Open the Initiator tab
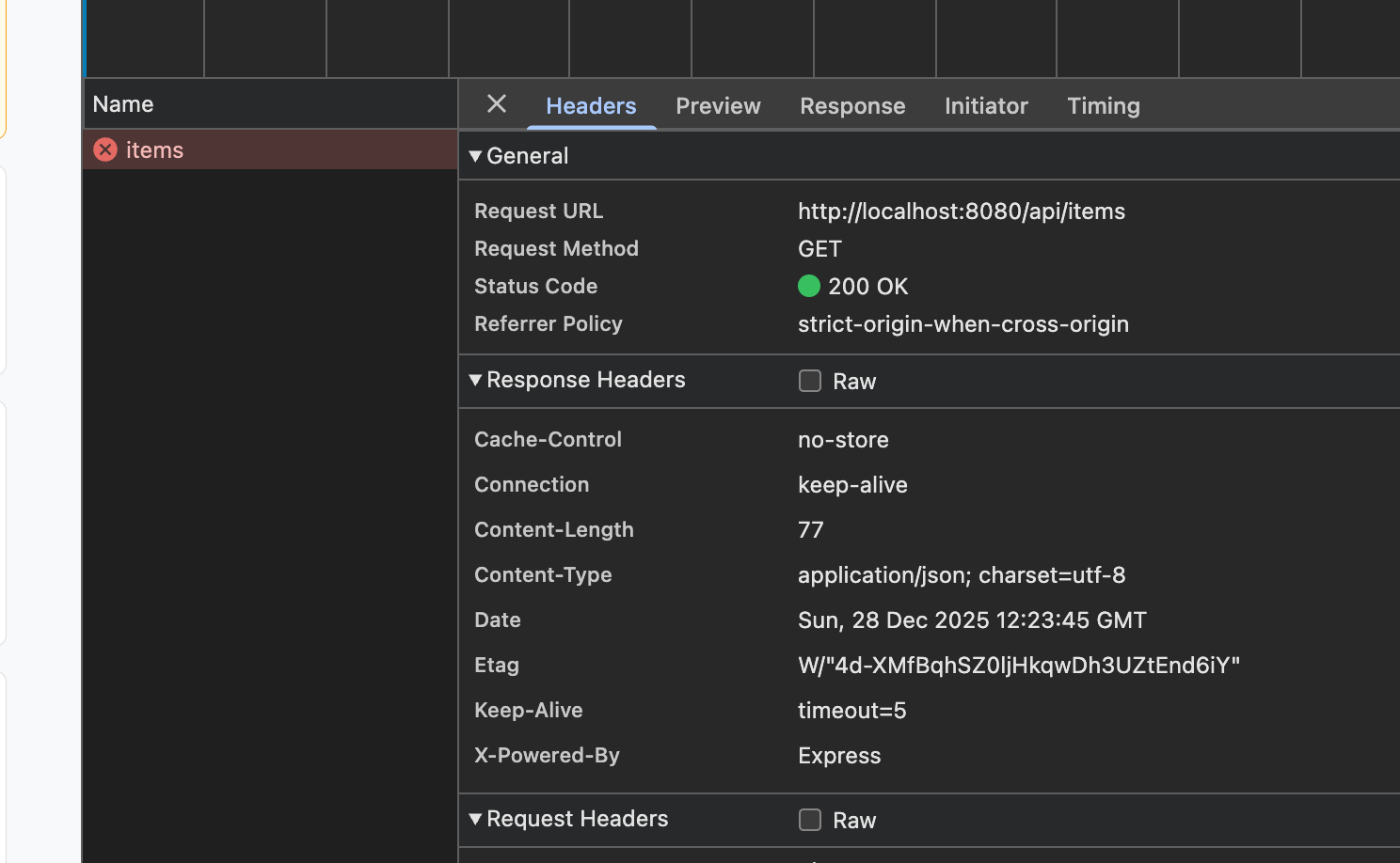Viewport: 1400px width, 863px height. (986, 106)
